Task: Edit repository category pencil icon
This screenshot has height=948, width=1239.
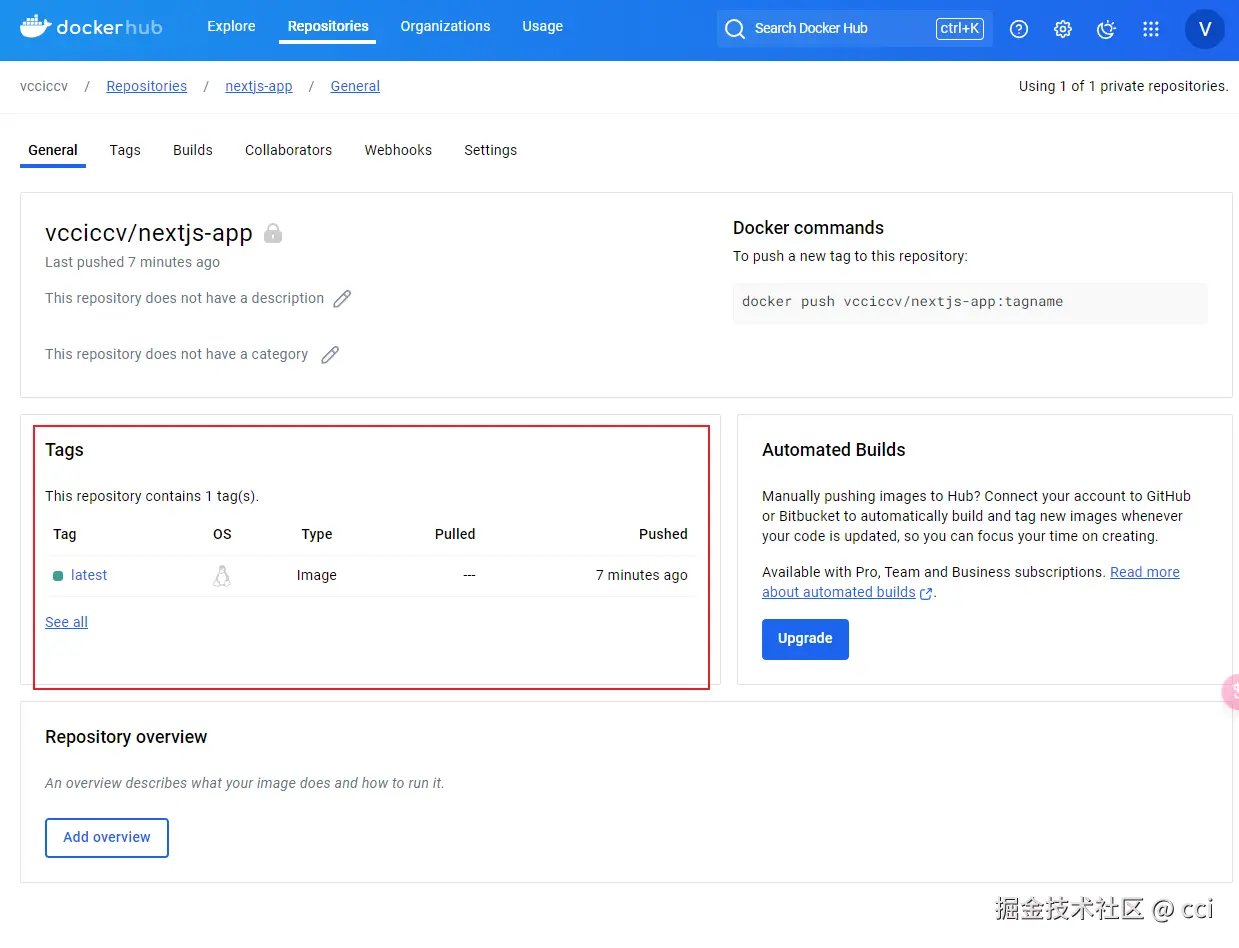Action: [330, 354]
